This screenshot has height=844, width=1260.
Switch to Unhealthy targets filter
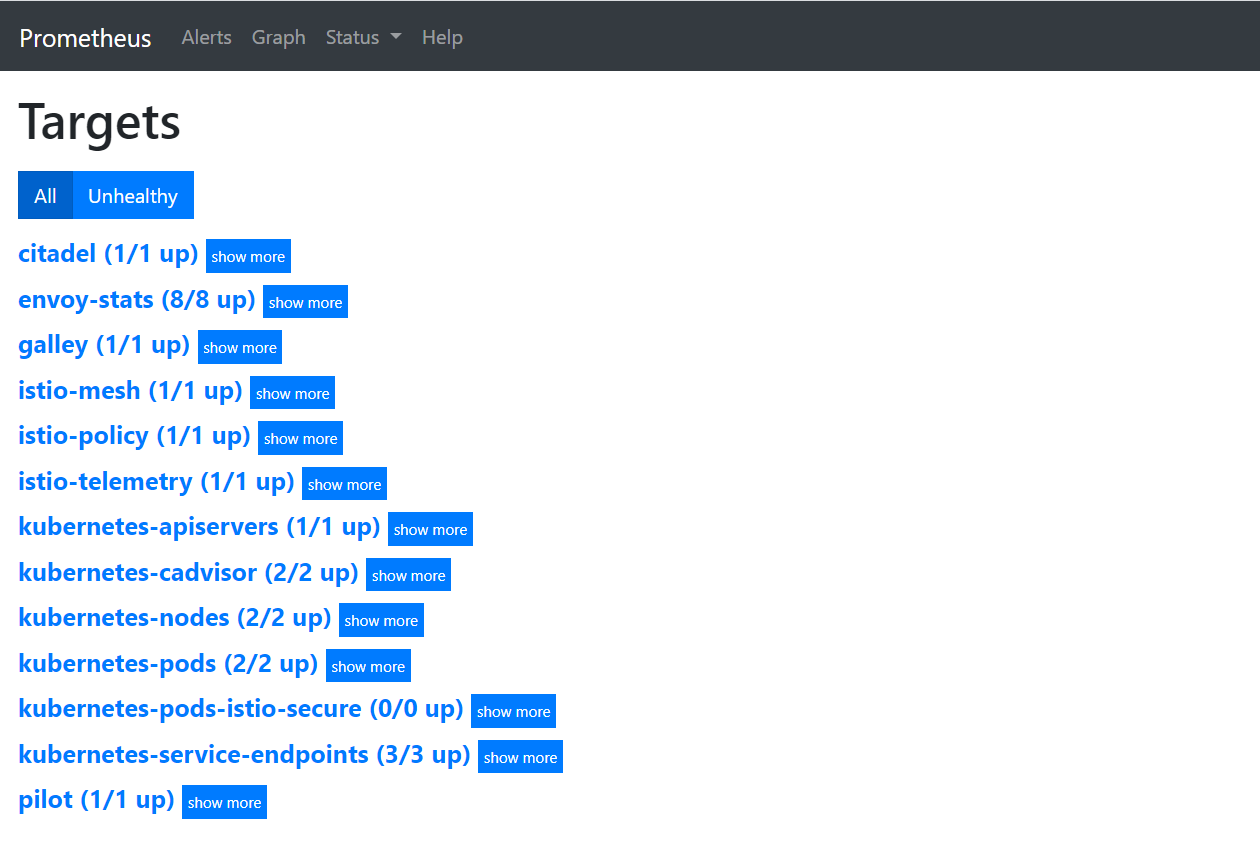[x=133, y=196]
